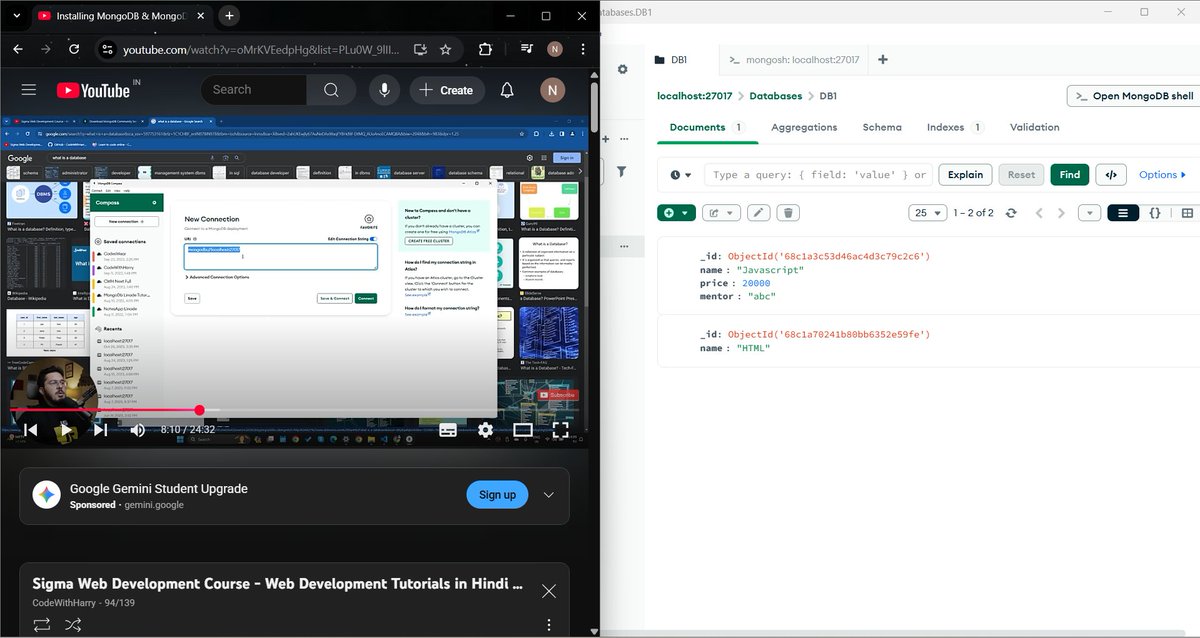
Task: Open Chrome extensions puzzle icon
Action: (x=485, y=49)
